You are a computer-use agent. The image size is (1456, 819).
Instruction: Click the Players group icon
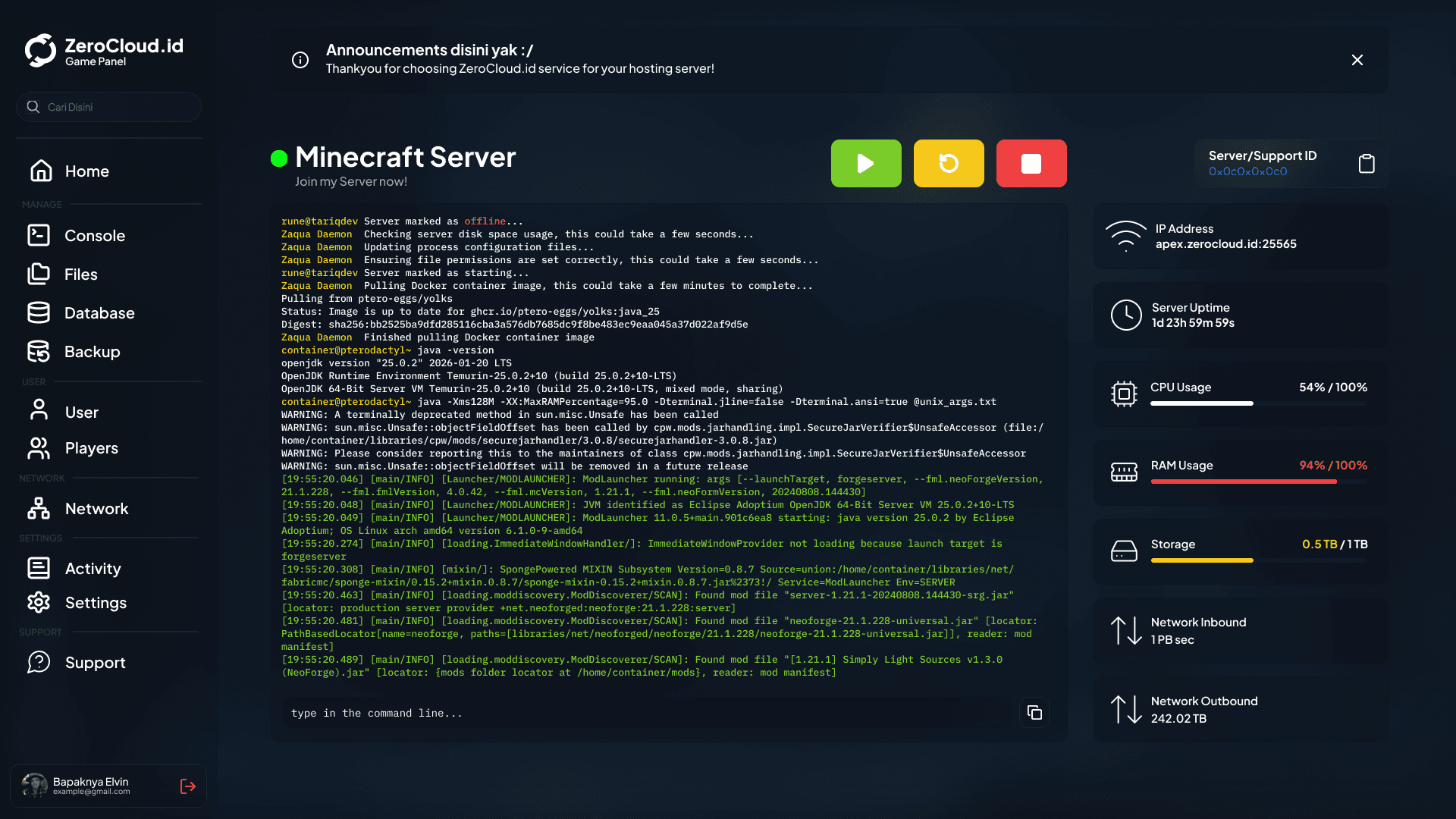coord(39,448)
